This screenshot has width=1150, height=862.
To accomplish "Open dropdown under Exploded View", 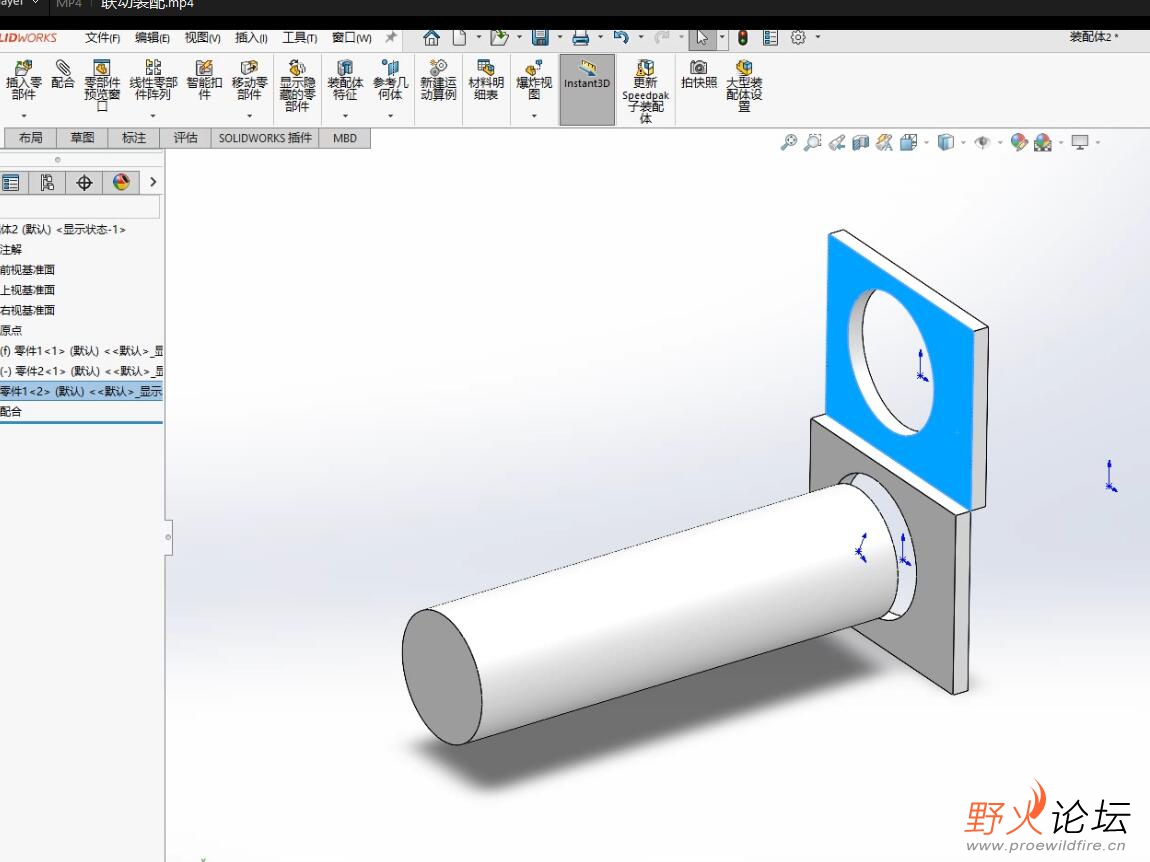I will [x=534, y=116].
